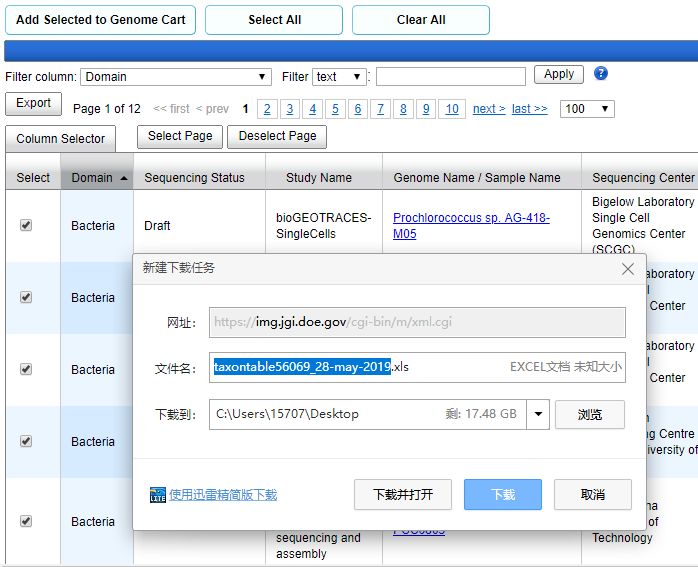The height and width of the screenshot is (567, 698).
Task: Click the Xunlei lite edition icon
Action: click(157, 495)
